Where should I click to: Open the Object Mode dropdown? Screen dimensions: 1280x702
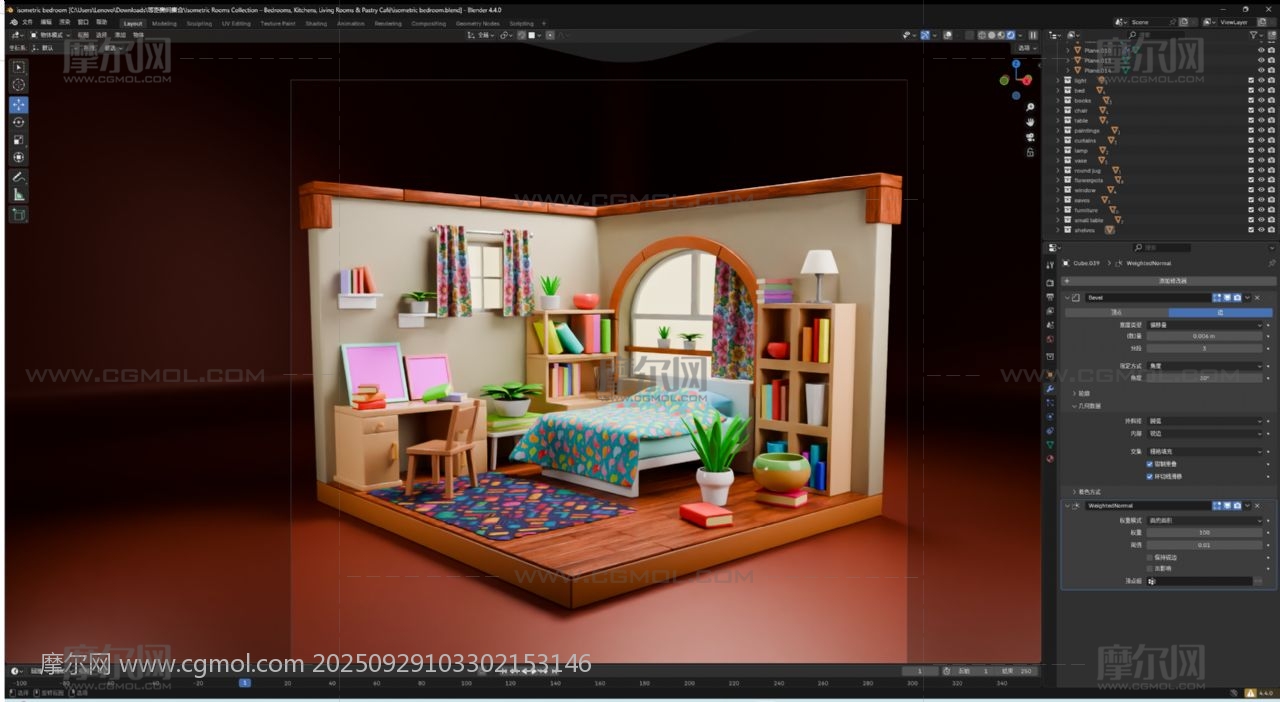[48, 35]
